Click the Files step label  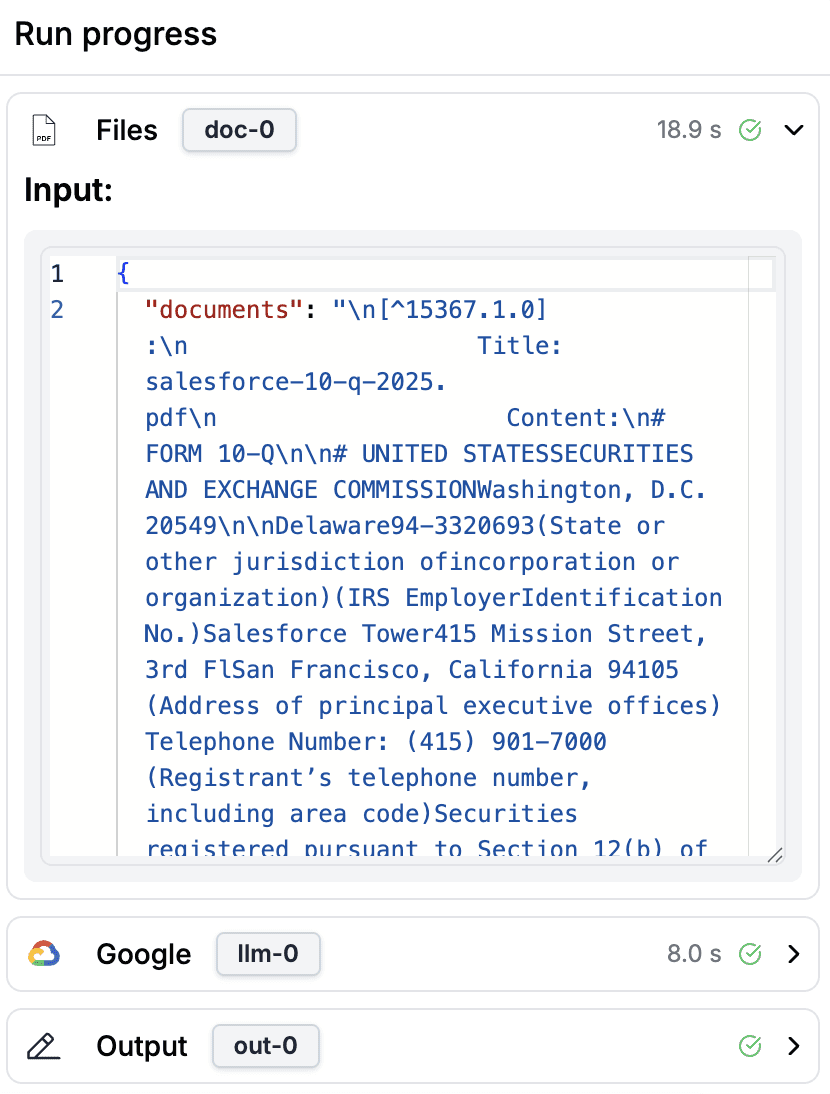[x=127, y=130]
